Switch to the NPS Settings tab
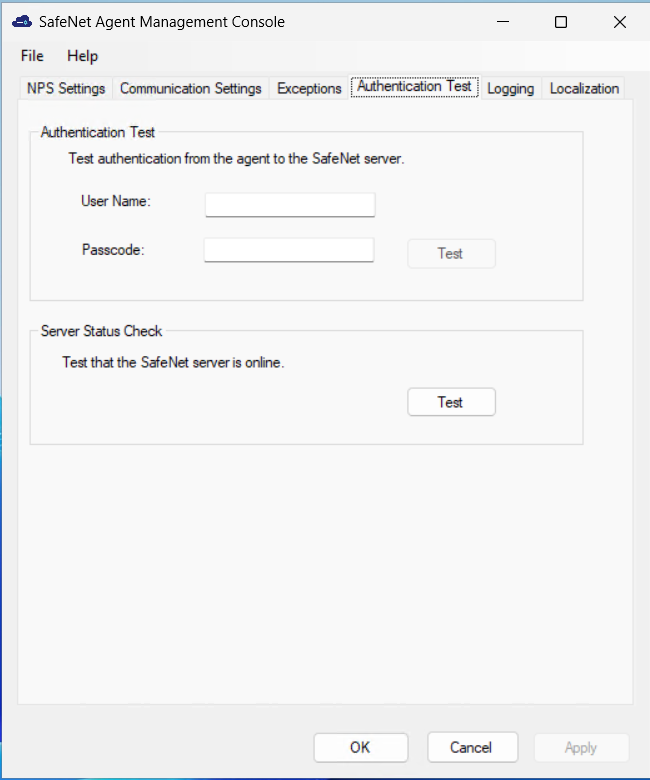Viewport: 650px width, 780px height. click(x=66, y=89)
